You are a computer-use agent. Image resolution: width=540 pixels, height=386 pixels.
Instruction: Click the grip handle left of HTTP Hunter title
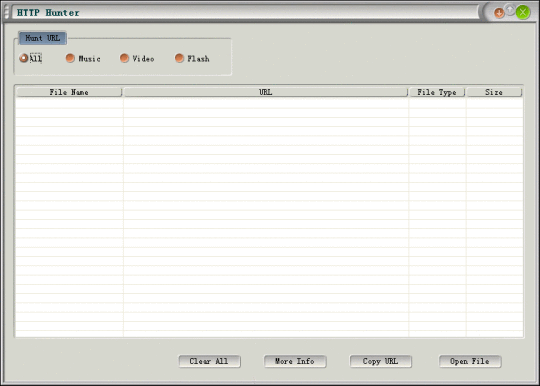click(6, 12)
